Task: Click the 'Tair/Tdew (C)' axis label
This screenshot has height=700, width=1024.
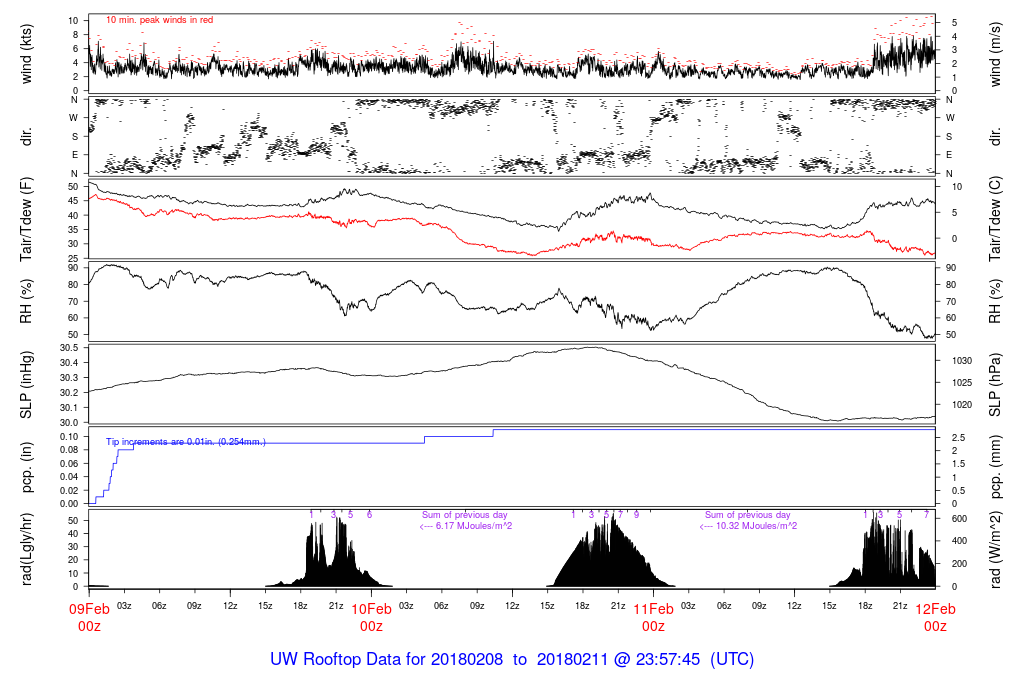Action: tap(995, 219)
